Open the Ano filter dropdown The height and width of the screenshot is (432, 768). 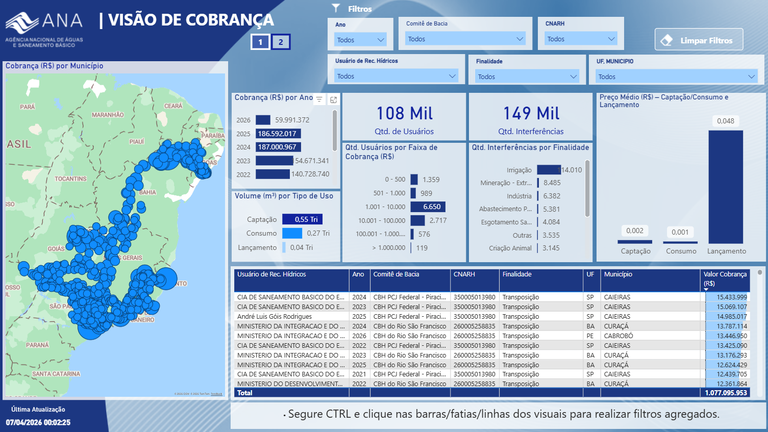[360, 40]
